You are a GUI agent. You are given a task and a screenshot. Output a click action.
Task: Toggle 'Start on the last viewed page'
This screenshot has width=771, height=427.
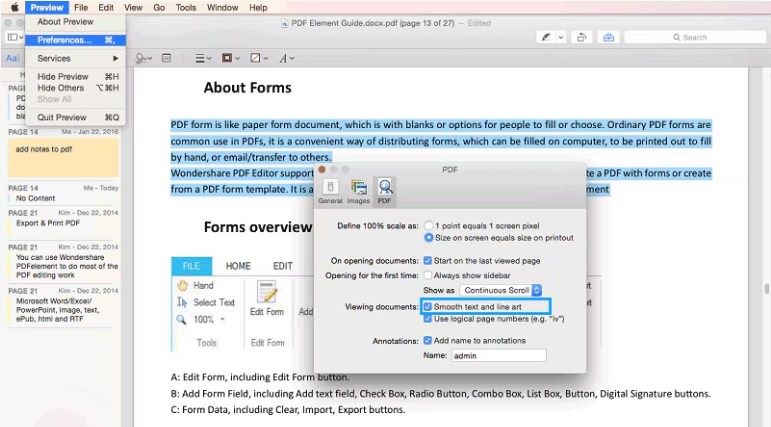428,261
